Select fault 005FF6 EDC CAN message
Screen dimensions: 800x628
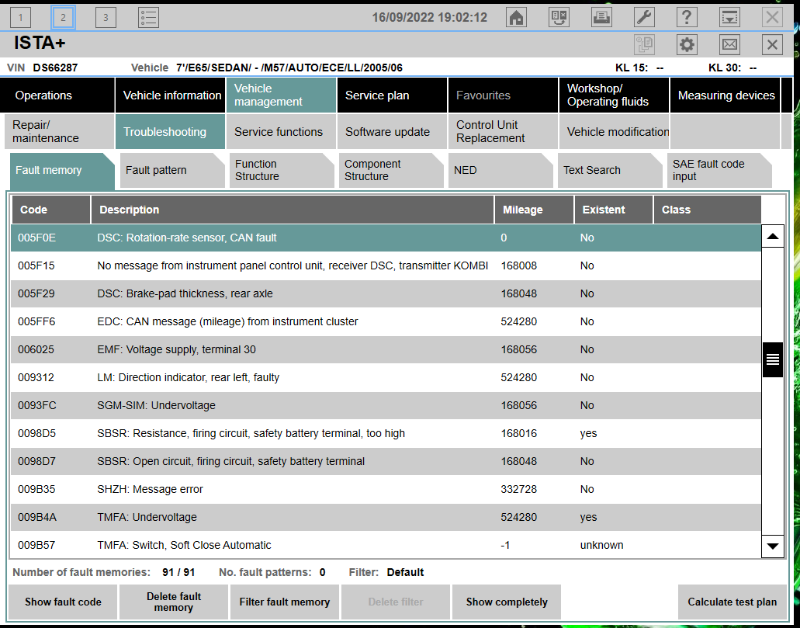pyautogui.click(x=386, y=321)
